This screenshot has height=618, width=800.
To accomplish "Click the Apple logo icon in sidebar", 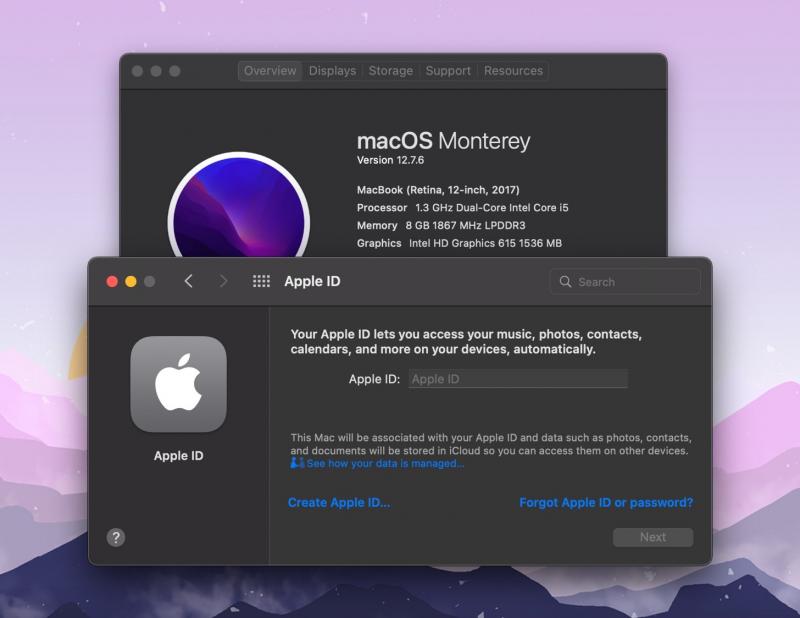I will pyautogui.click(x=178, y=384).
